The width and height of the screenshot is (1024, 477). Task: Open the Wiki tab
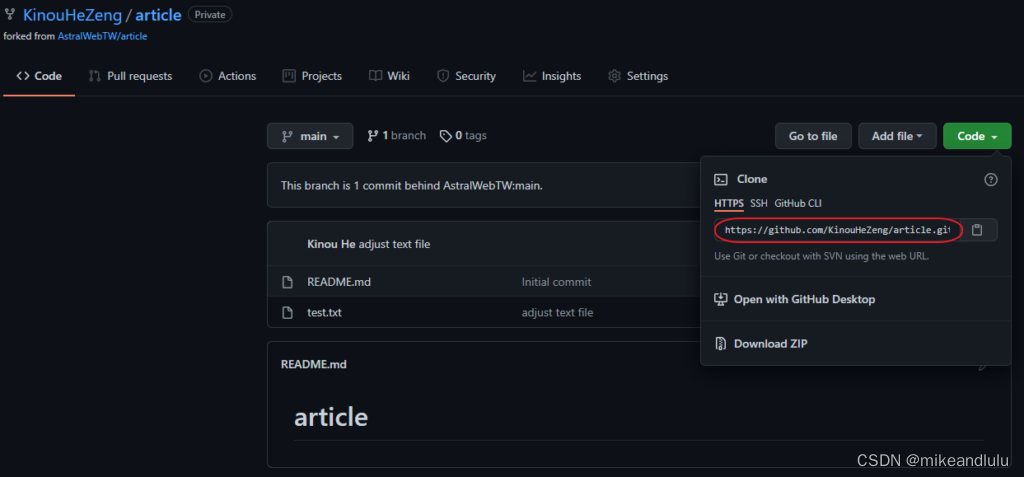[x=389, y=76]
